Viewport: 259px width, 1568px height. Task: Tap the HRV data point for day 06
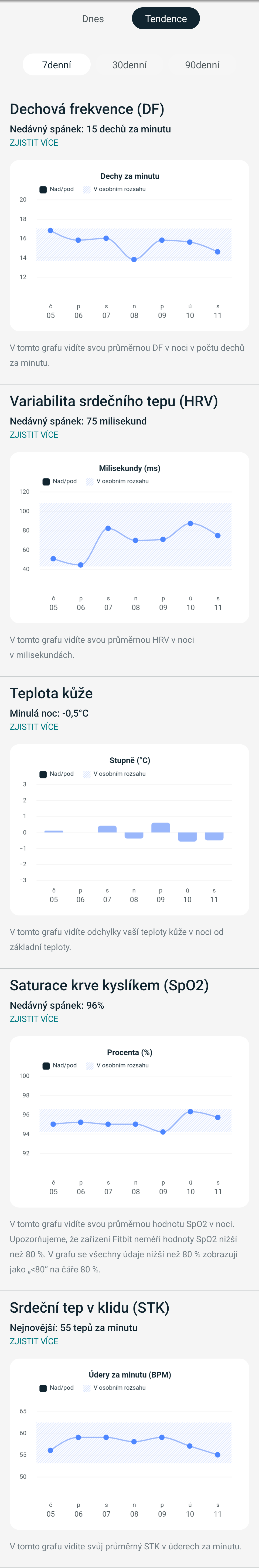(x=81, y=565)
